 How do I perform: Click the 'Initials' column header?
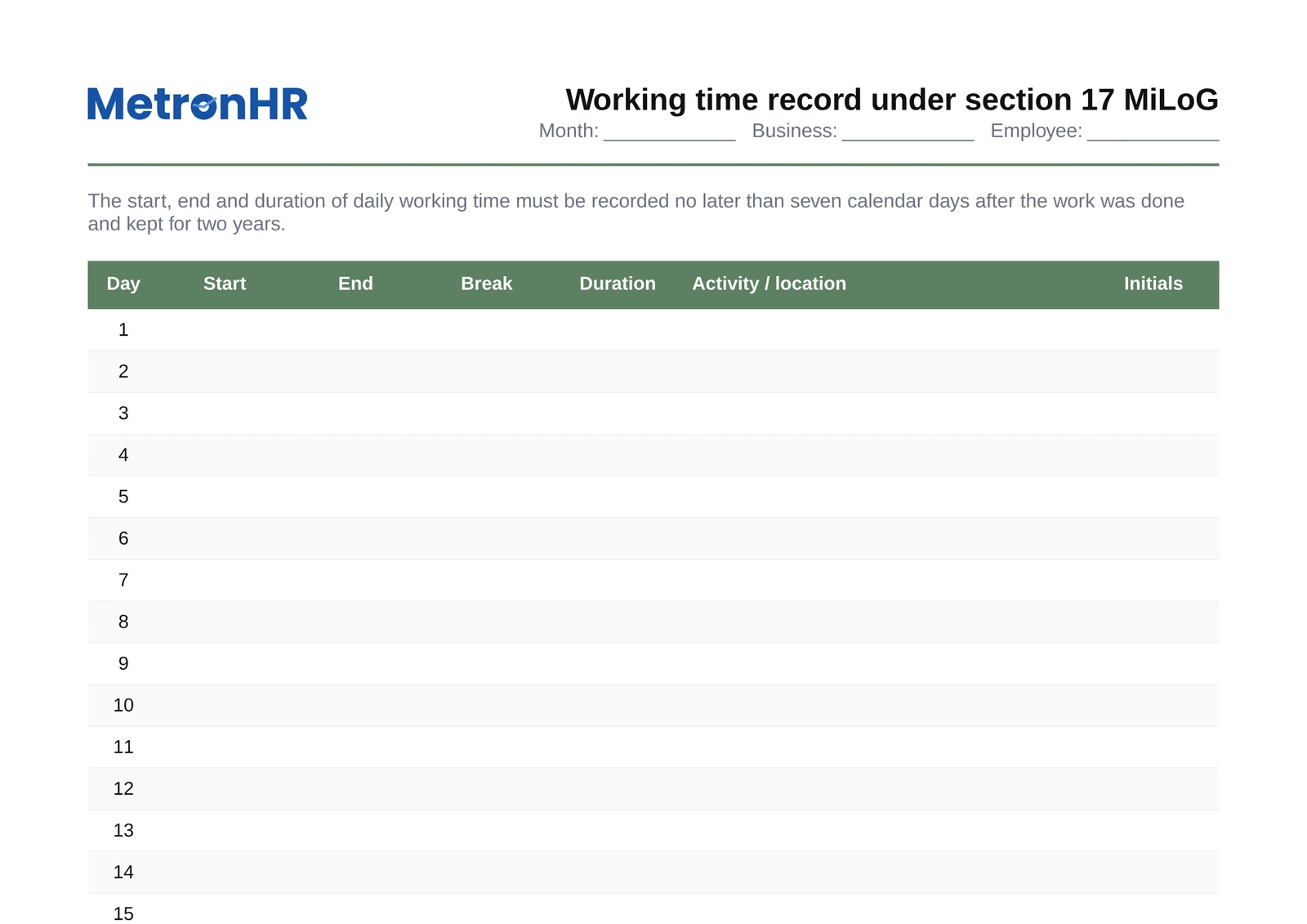tap(1153, 283)
